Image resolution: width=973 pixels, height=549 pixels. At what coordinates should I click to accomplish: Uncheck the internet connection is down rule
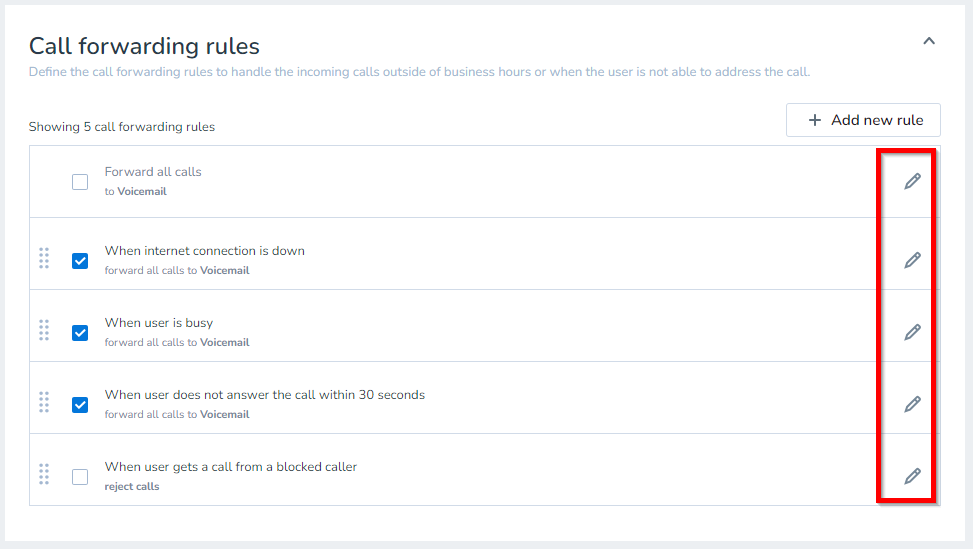[x=80, y=261]
